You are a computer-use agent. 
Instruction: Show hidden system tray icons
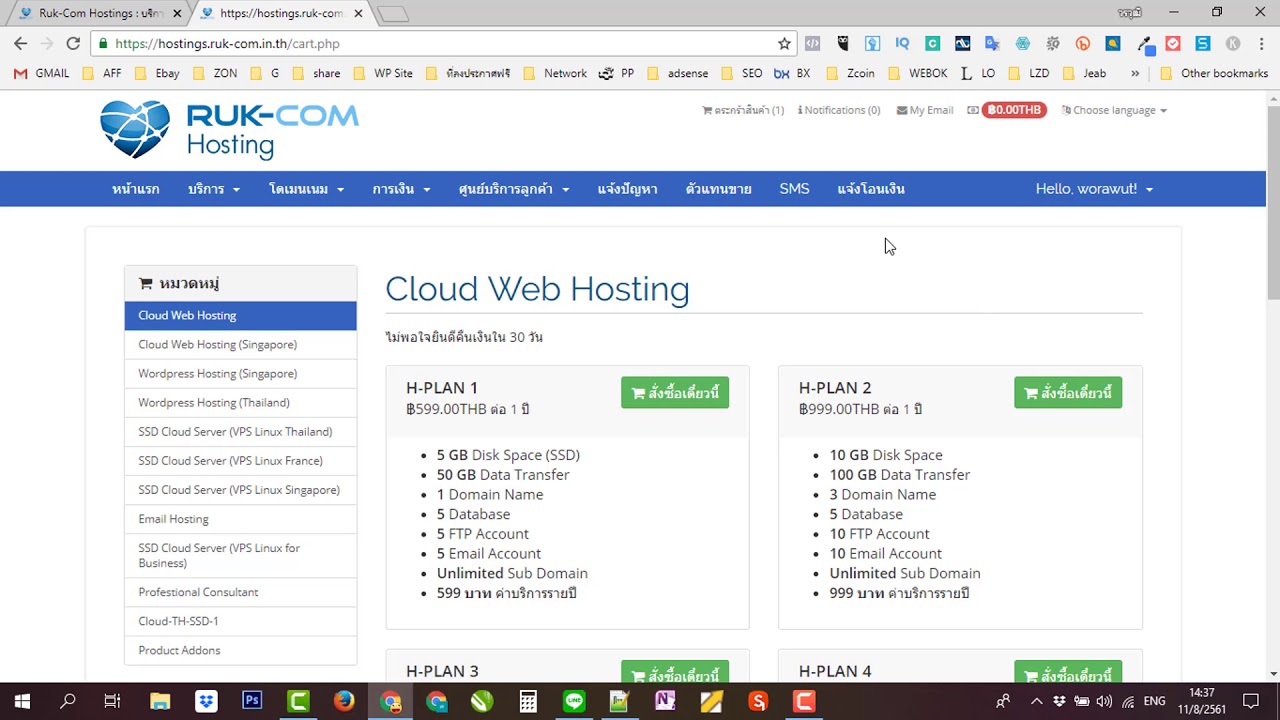point(1036,702)
